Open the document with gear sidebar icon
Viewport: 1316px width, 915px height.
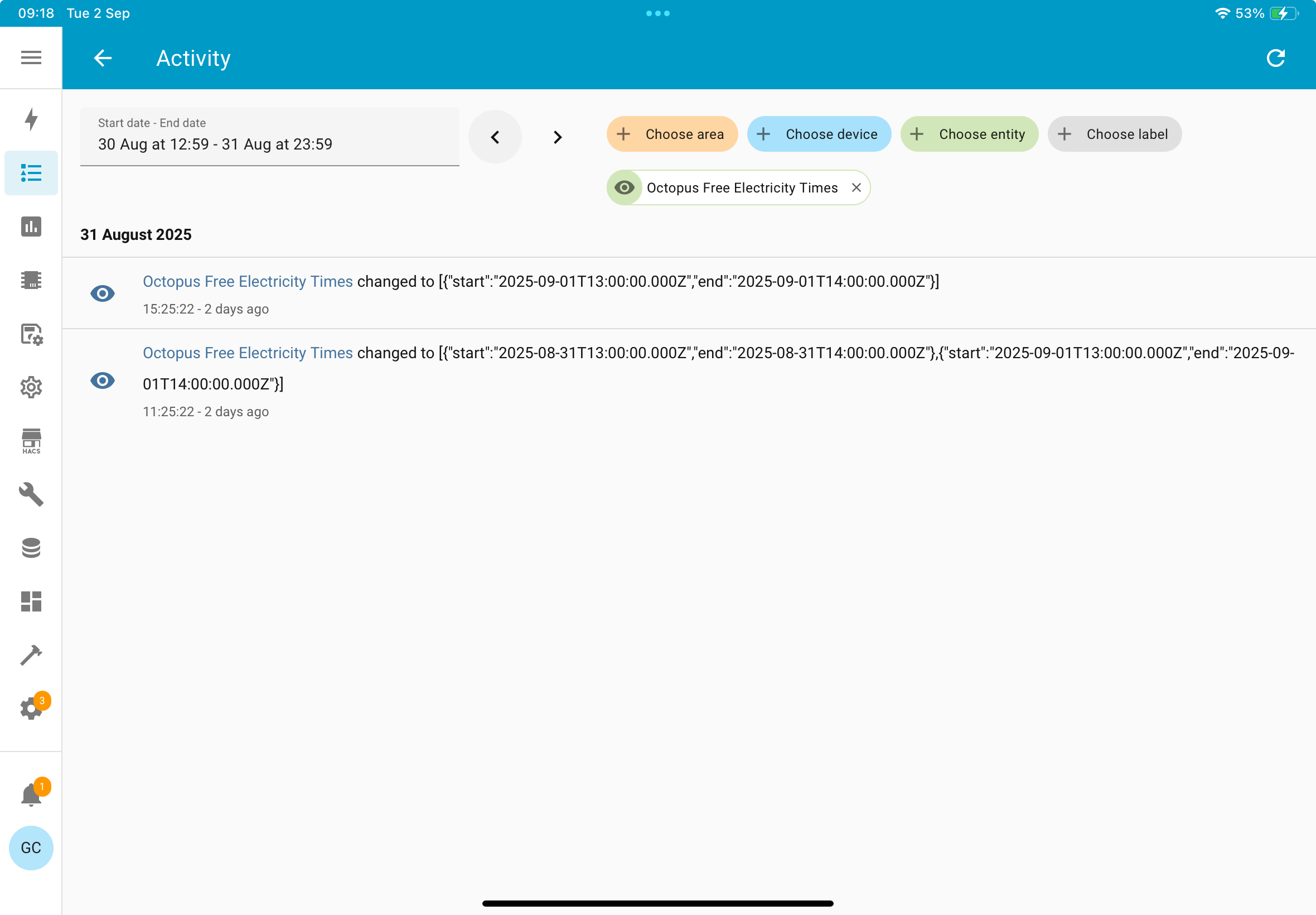(x=32, y=334)
